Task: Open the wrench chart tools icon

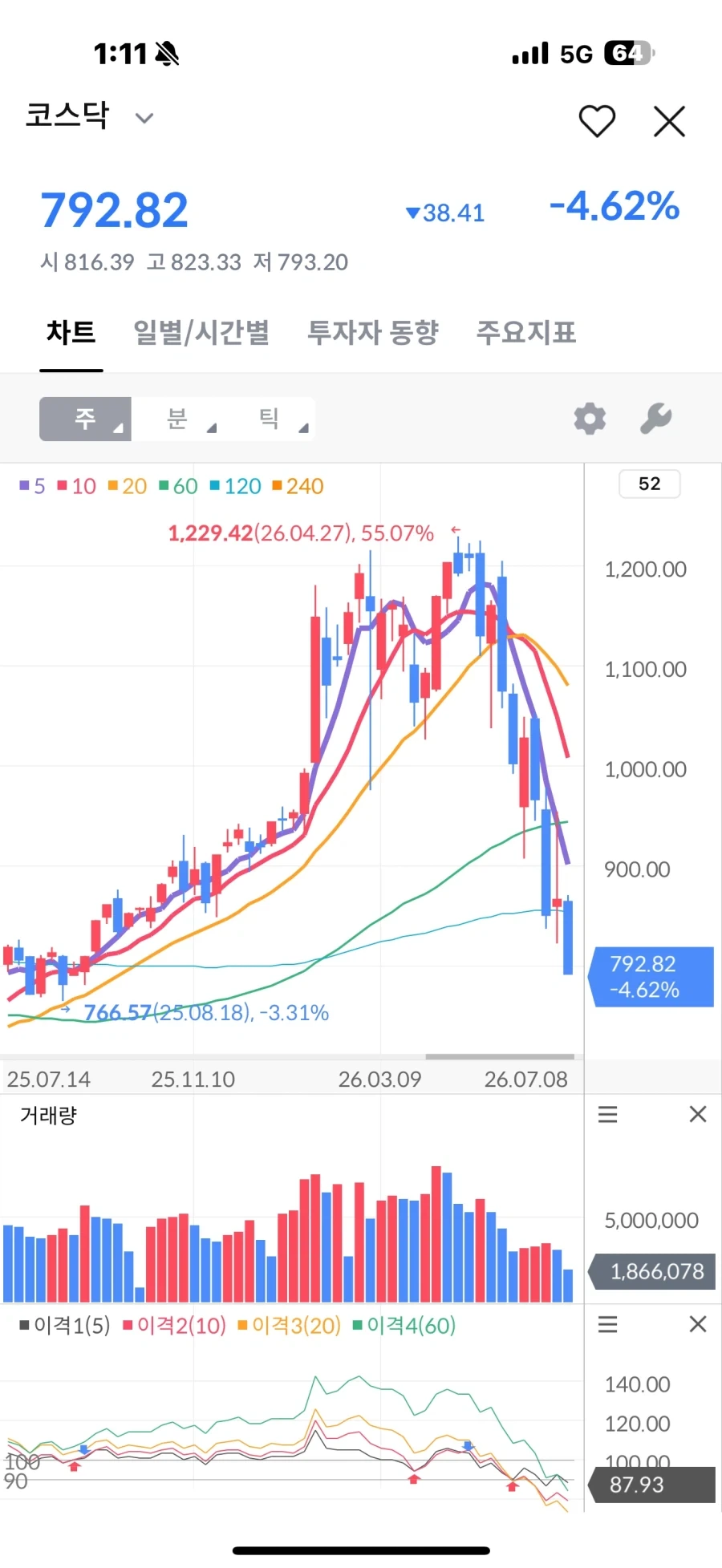Action: 655,418
